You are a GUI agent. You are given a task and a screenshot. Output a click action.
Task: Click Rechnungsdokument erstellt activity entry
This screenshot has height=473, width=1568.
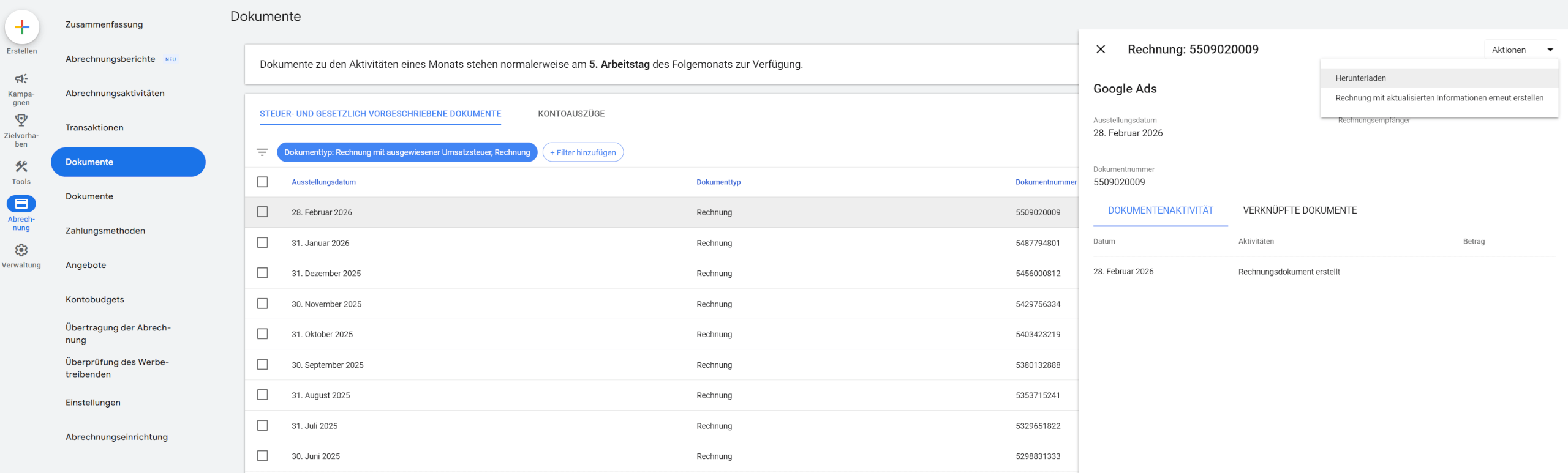click(x=1289, y=272)
